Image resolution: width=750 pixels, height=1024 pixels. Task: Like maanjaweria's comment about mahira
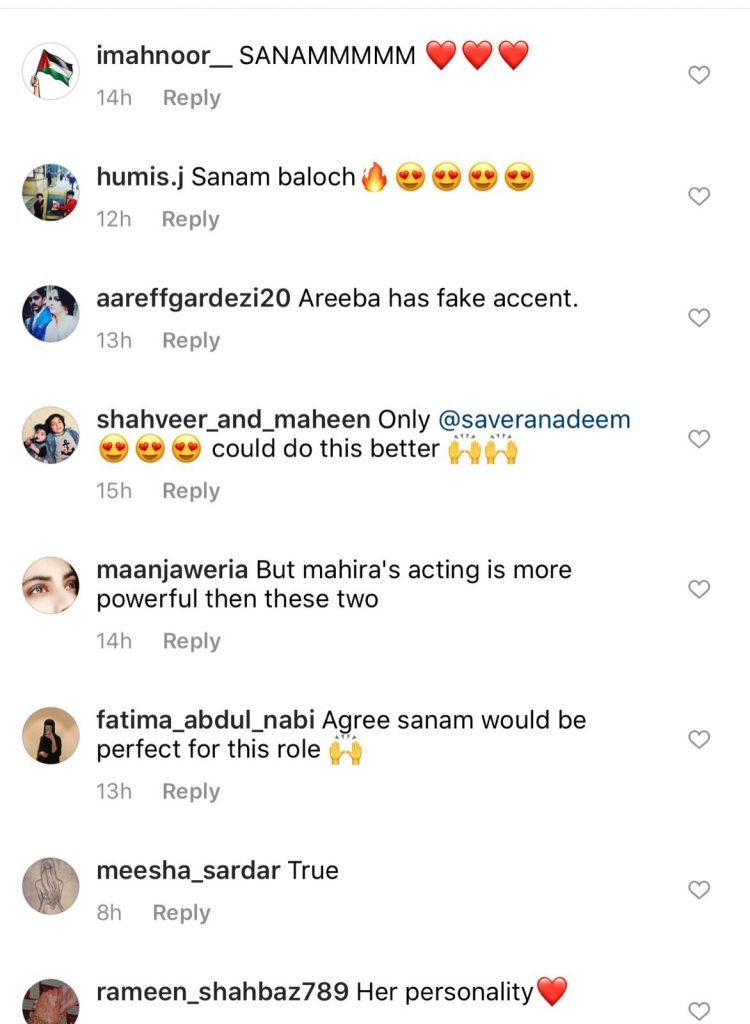(x=700, y=589)
